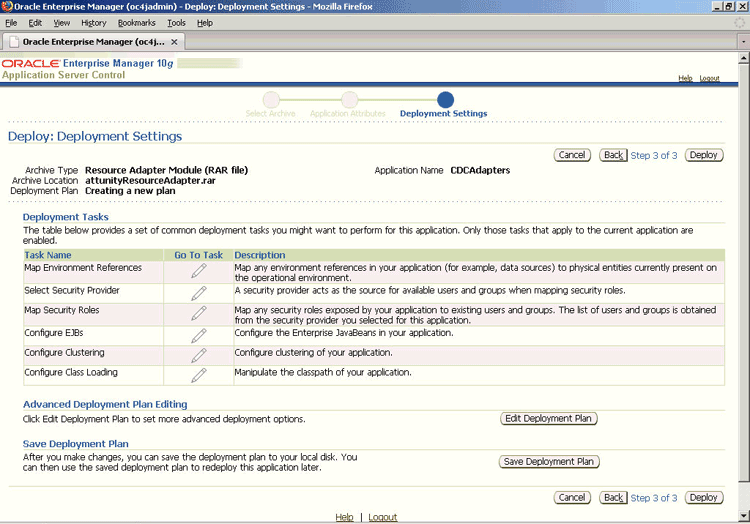The width and height of the screenshot is (750, 524).
Task: Click the CDCAdapters application name
Action: (480, 170)
